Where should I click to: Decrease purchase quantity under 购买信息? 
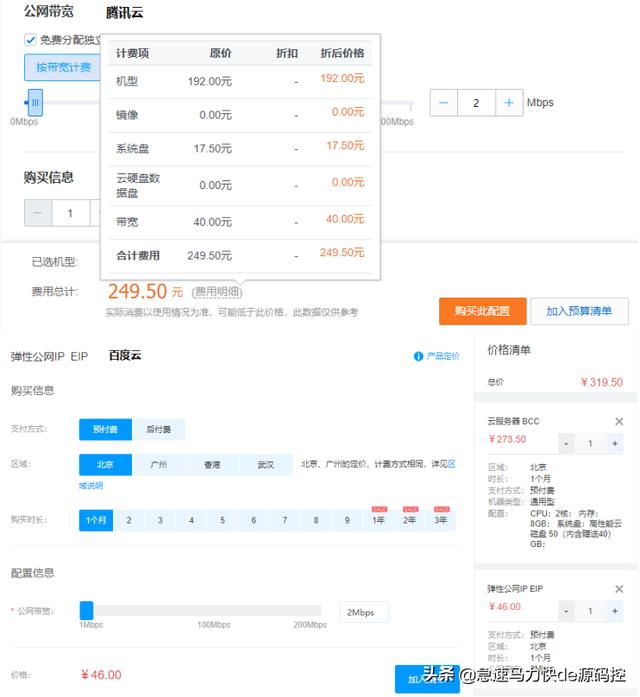click(x=38, y=213)
